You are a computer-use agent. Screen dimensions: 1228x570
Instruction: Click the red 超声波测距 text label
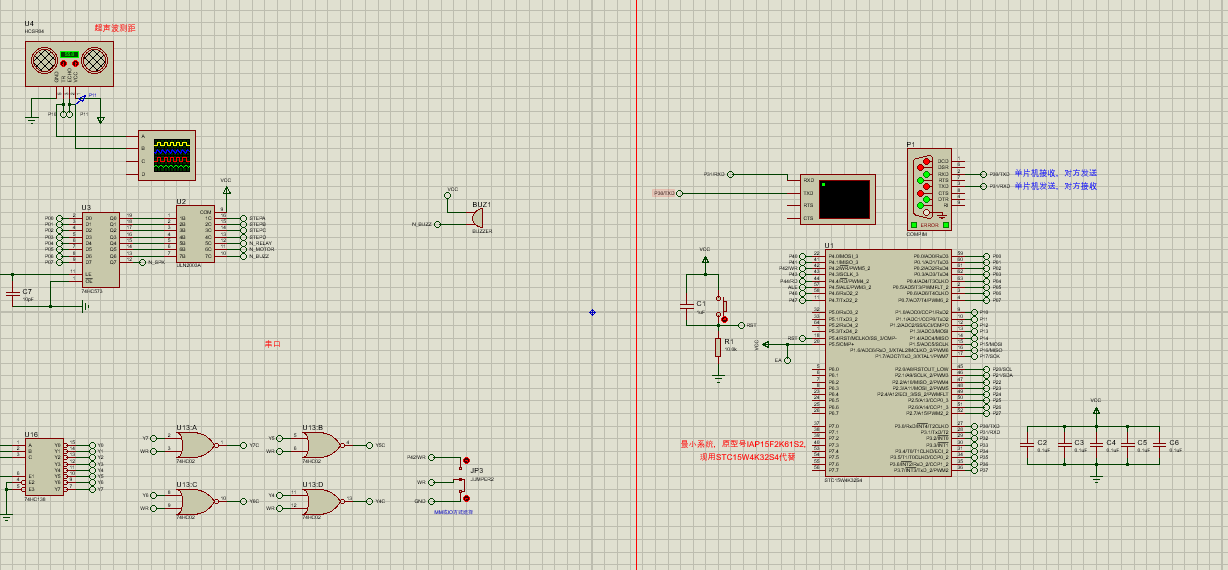pos(115,29)
